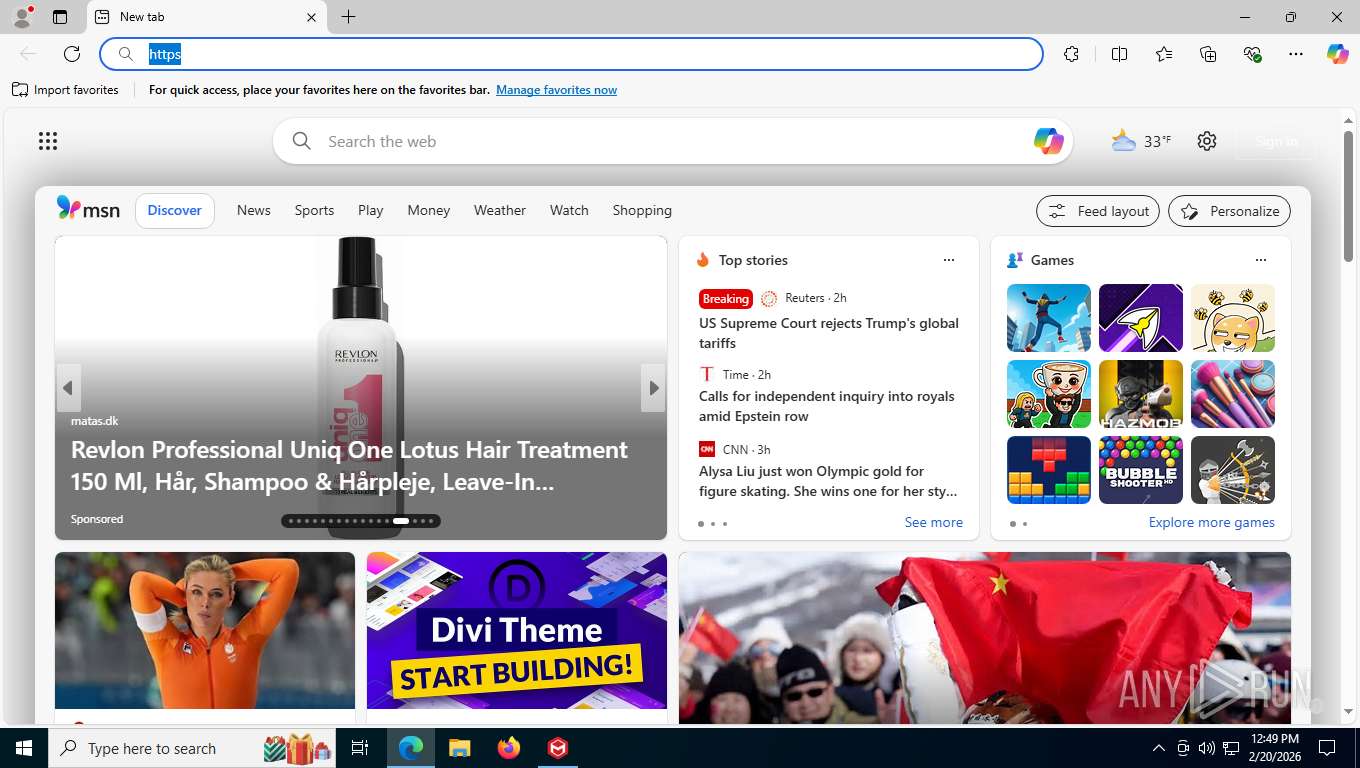Image resolution: width=1360 pixels, height=768 pixels.
Task: Open the royals Epstein inquiry story
Action: [827, 406]
